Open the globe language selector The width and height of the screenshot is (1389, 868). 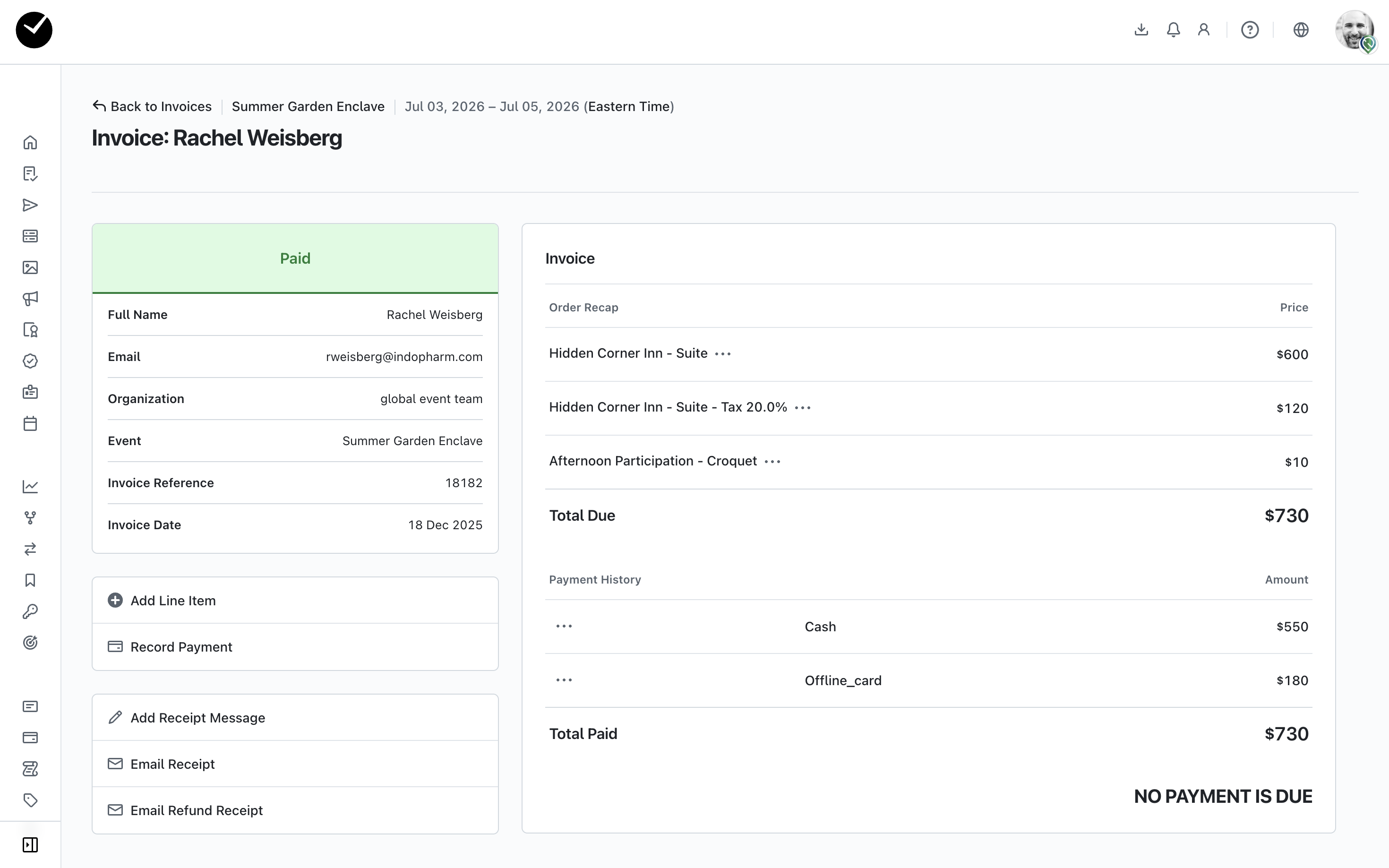[x=1301, y=30]
